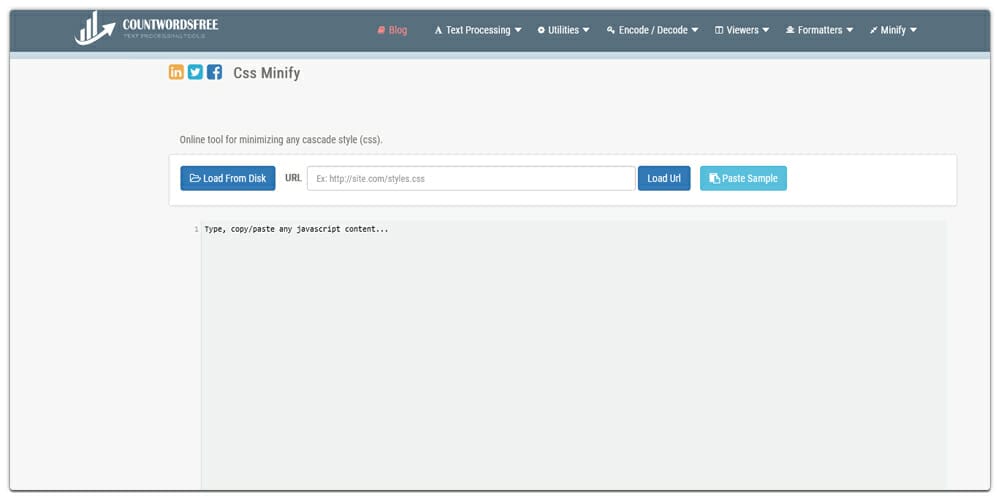Click the Paste Sample button
The height and width of the screenshot is (500, 1000).
tap(743, 179)
